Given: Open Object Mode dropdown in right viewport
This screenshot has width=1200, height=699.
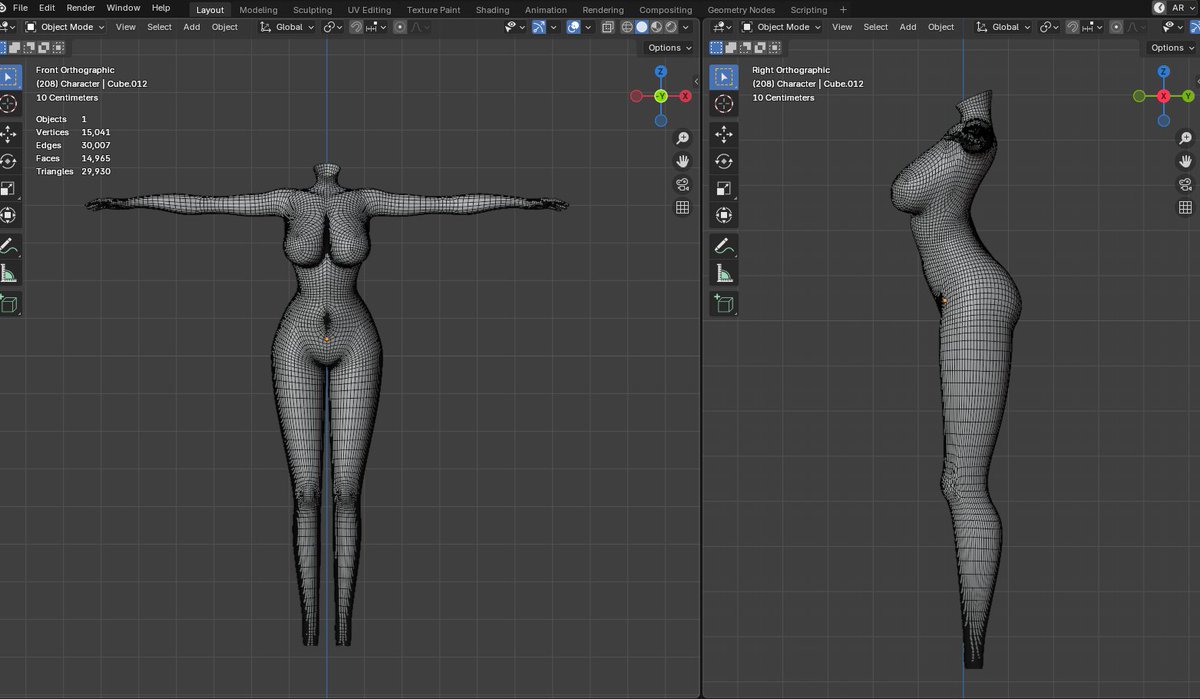Looking at the screenshot, I should tap(780, 27).
